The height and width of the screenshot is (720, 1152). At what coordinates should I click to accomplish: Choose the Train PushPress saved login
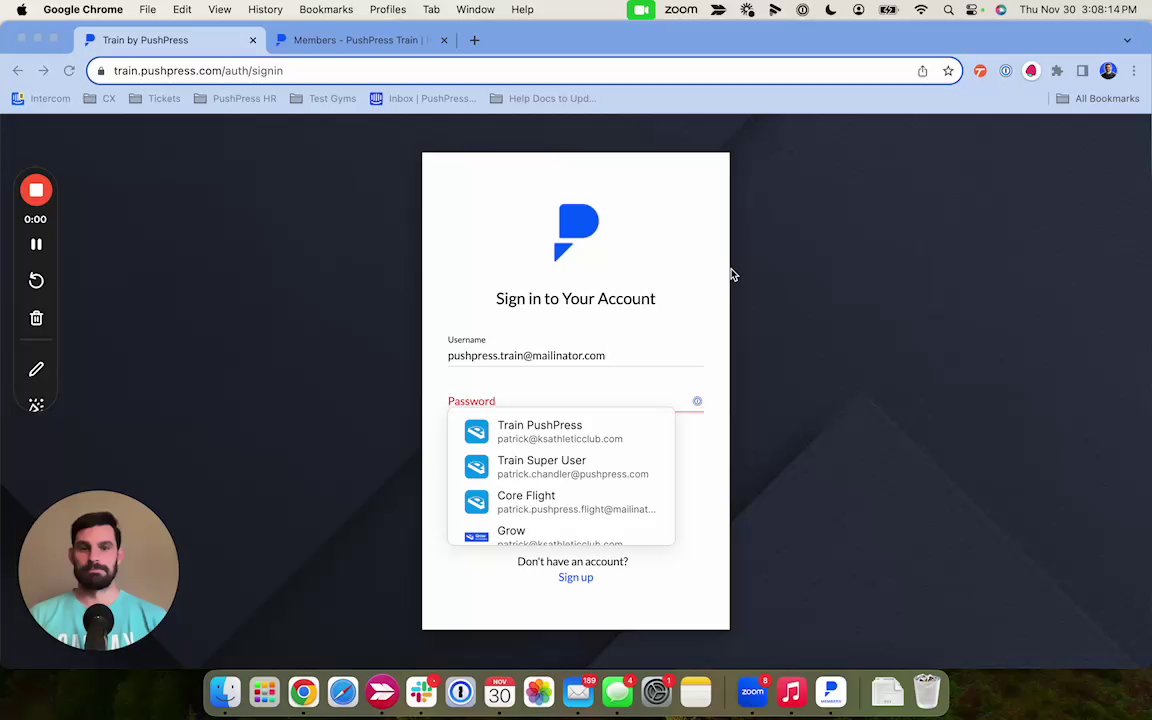point(561,431)
